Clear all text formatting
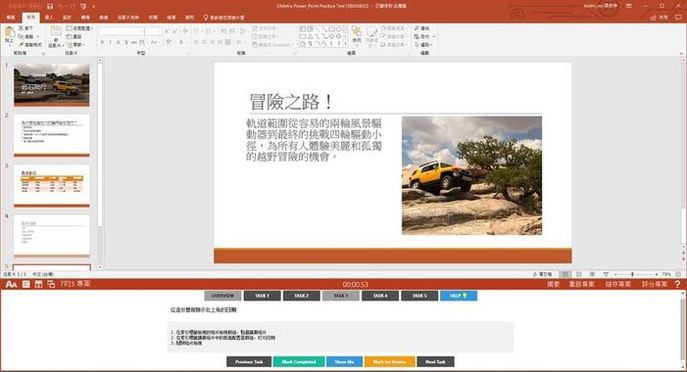The width and height of the screenshot is (687, 372). click(185, 32)
